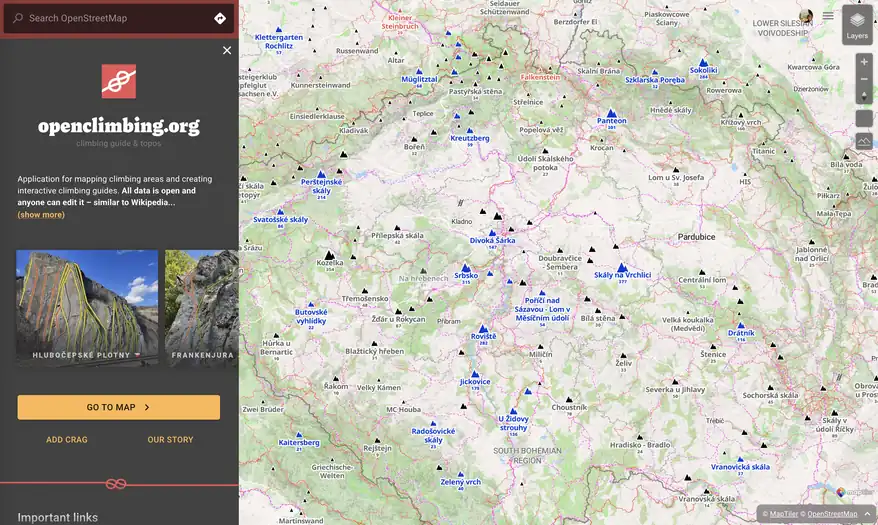Open the MapTiler attribution link
The width and height of the screenshot is (878, 525).
click(783, 514)
